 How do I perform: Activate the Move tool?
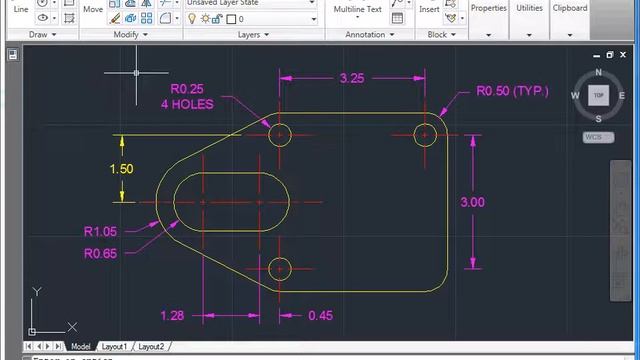(93, 9)
